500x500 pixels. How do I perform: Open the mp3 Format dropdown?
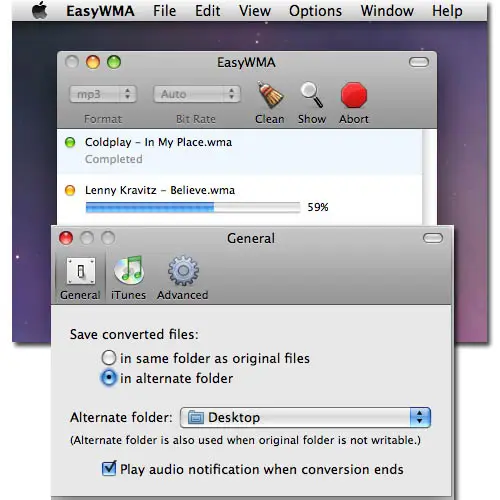(103, 94)
